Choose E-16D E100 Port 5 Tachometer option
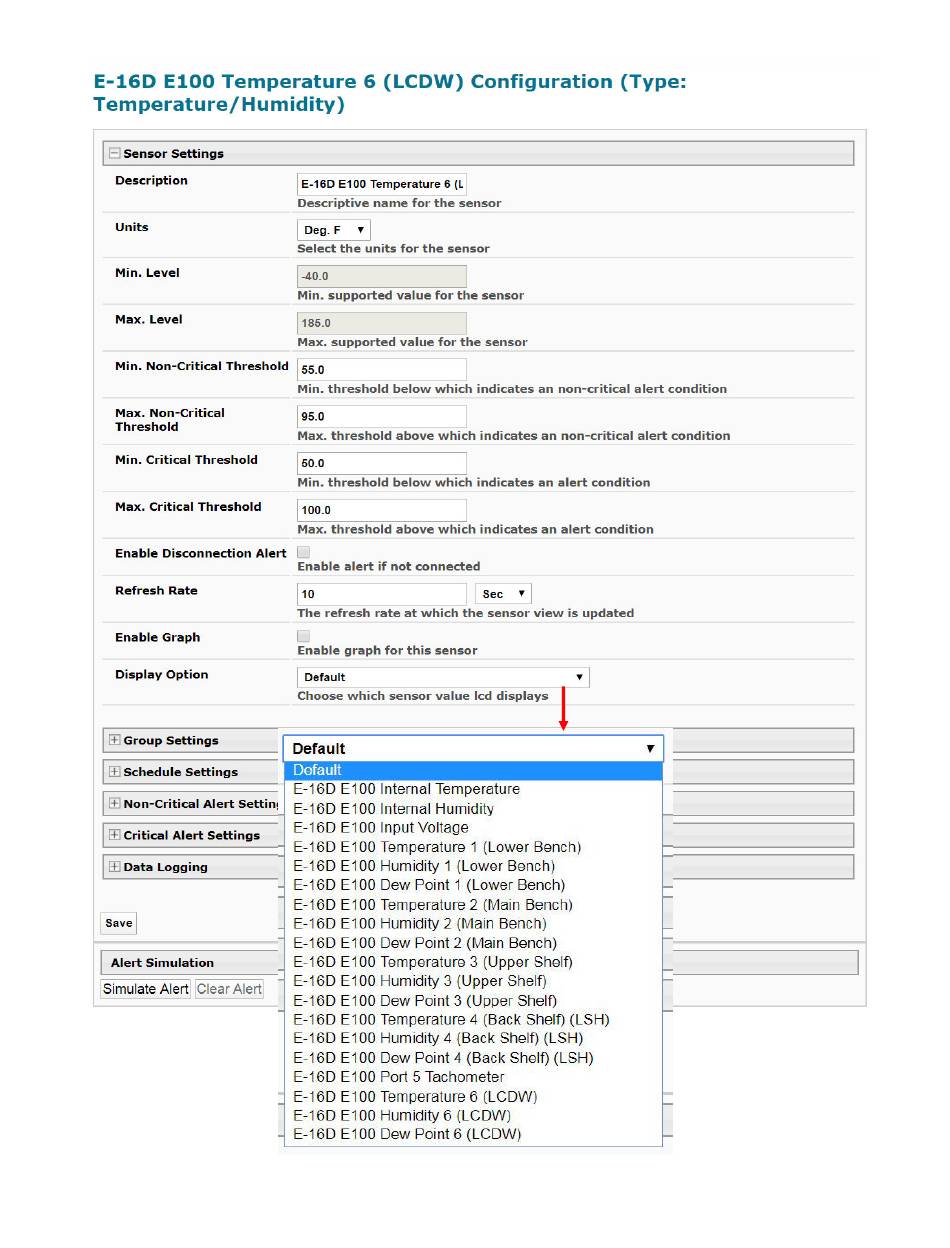 coord(398,1077)
